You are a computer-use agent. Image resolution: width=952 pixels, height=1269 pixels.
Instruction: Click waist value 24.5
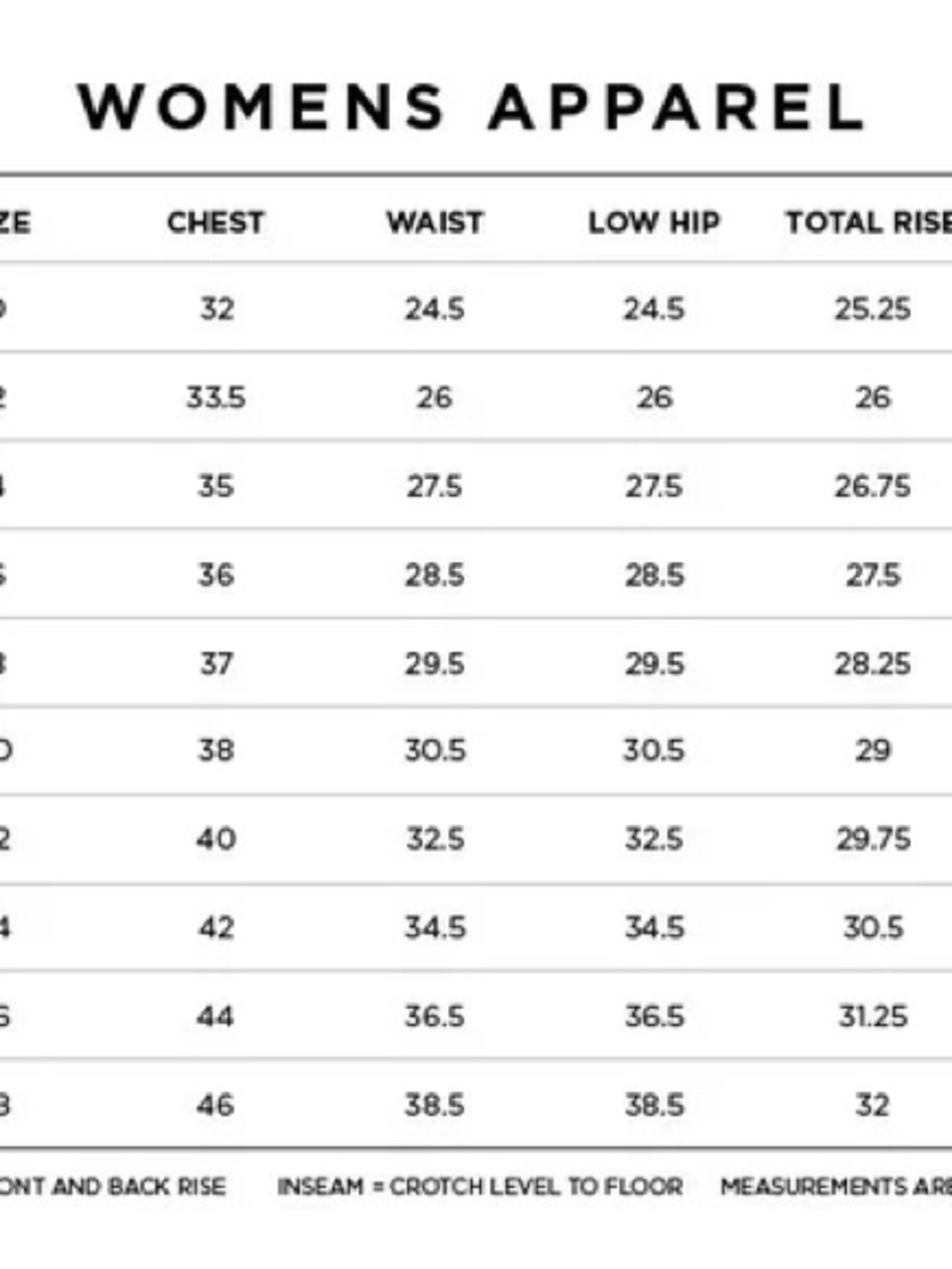434,308
